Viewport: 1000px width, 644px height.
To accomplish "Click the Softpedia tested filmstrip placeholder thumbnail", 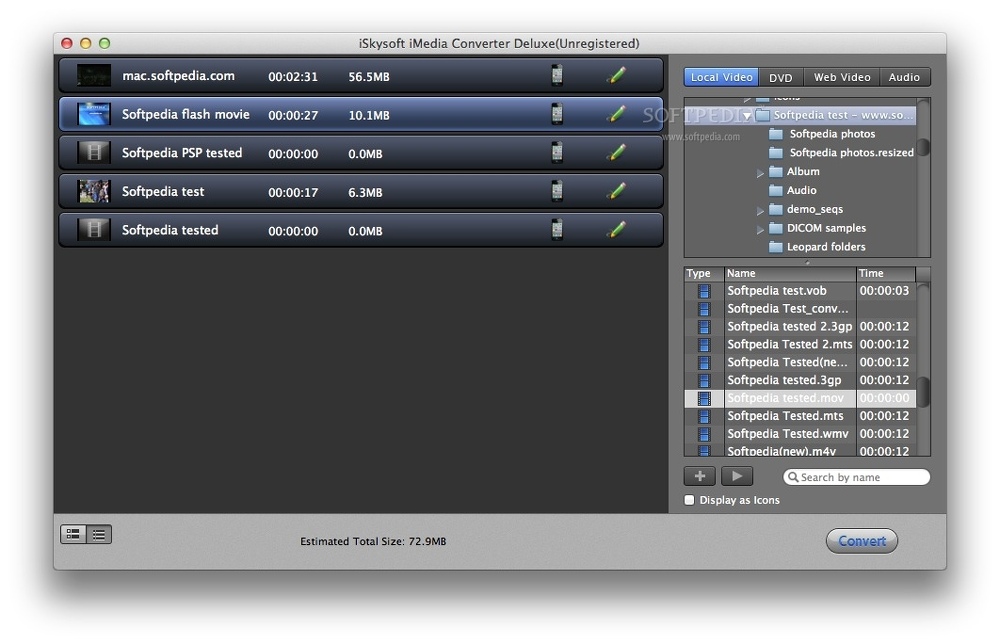I will coord(94,230).
